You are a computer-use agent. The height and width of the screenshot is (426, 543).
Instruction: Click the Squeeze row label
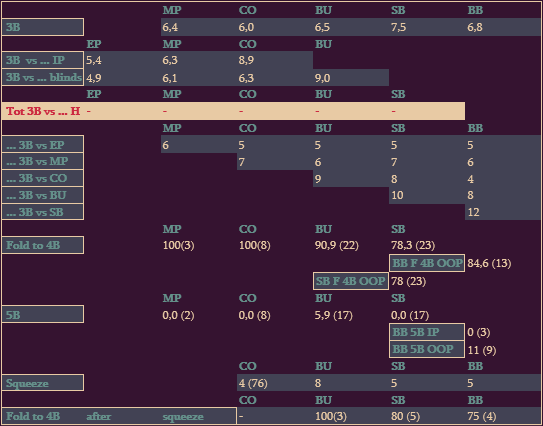click(42, 383)
